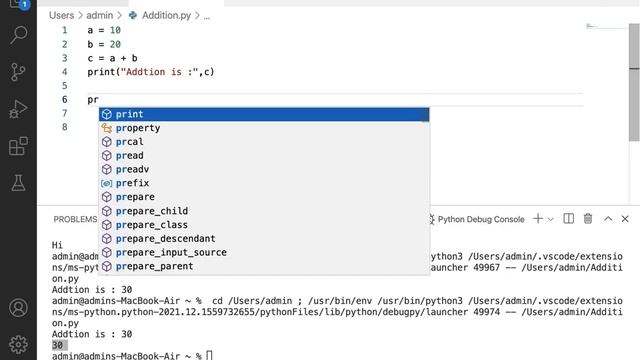This screenshot has width=640, height=360.
Task: Select the print suggestion in autocomplete
Action: point(264,114)
